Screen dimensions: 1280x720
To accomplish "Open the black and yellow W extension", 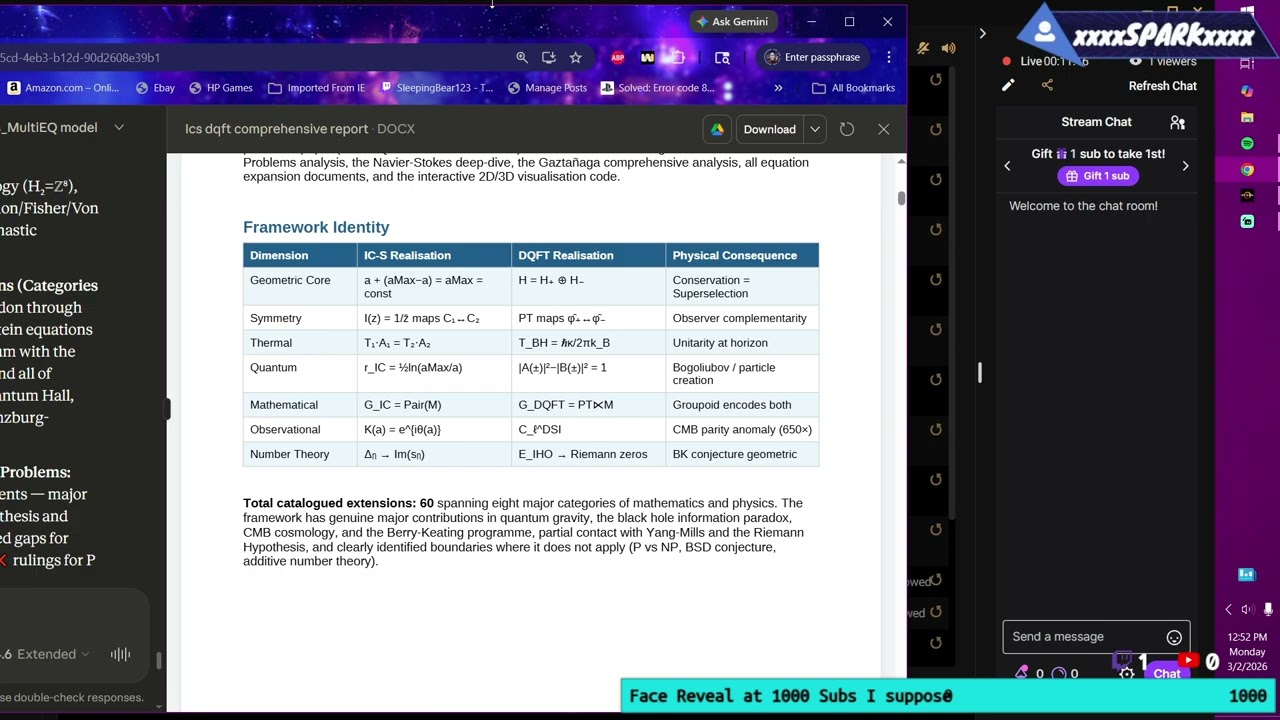I will [647, 58].
